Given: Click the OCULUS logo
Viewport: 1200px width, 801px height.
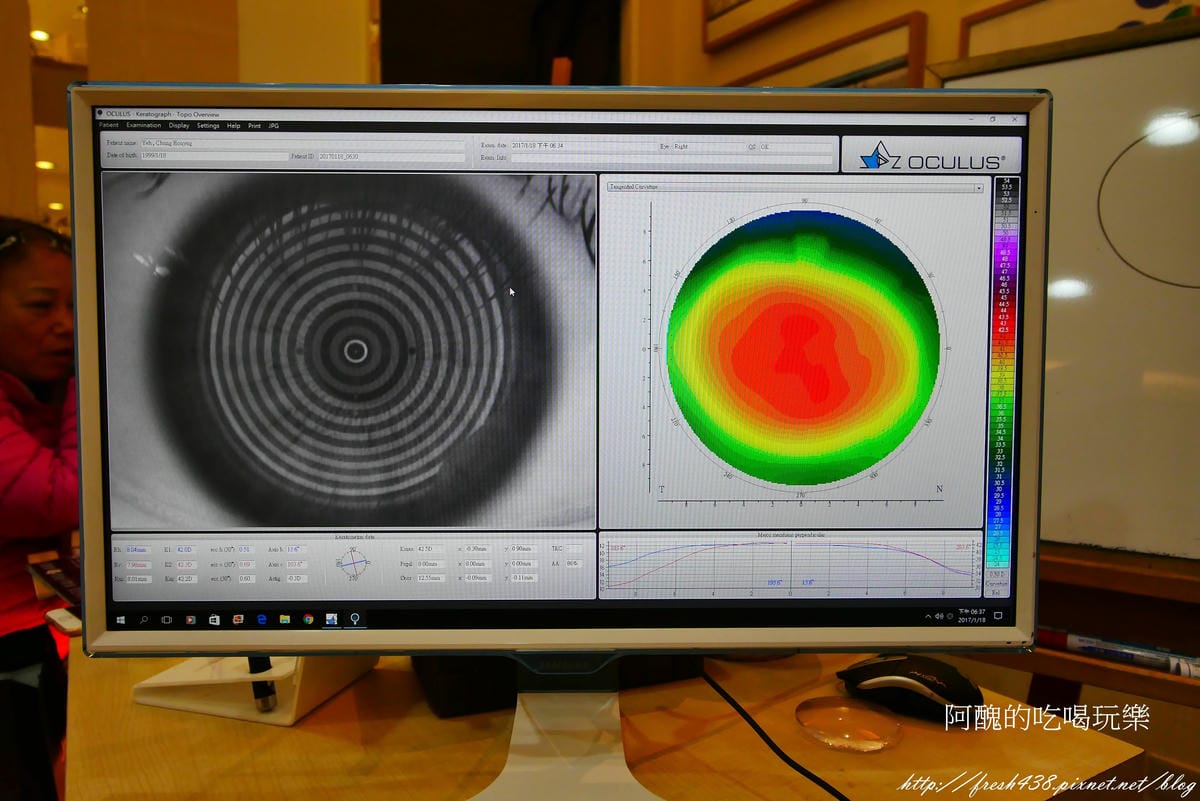Looking at the screenshot, I should (931, 155).
